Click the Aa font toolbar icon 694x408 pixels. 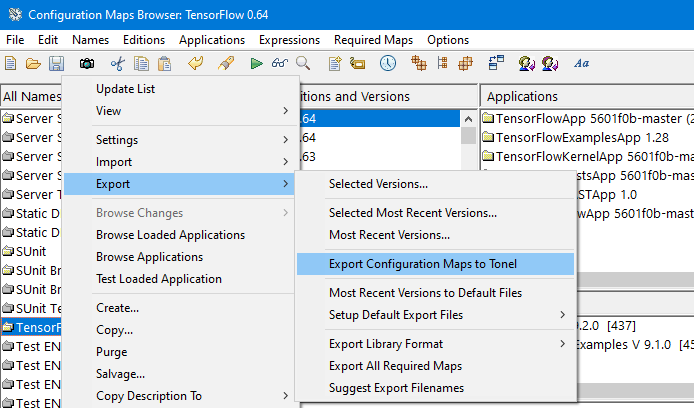point(582,64)
